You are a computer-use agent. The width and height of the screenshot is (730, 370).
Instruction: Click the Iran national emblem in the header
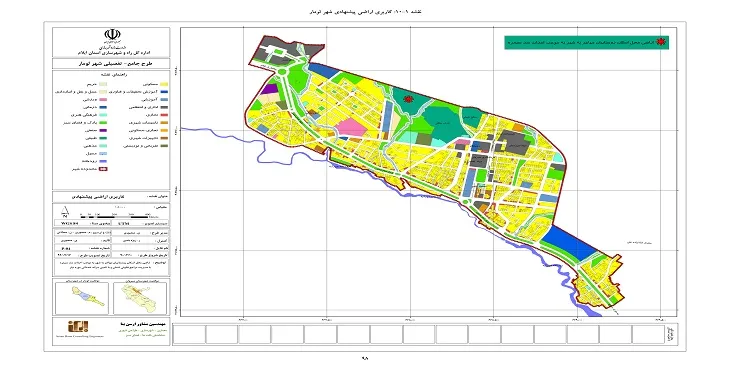(x=112, y=35)
